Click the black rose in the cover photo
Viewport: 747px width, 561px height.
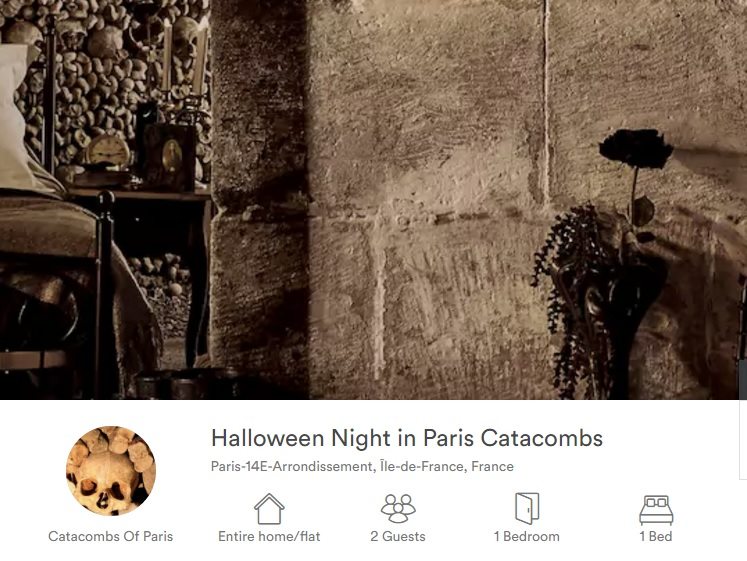click(636, 149)
